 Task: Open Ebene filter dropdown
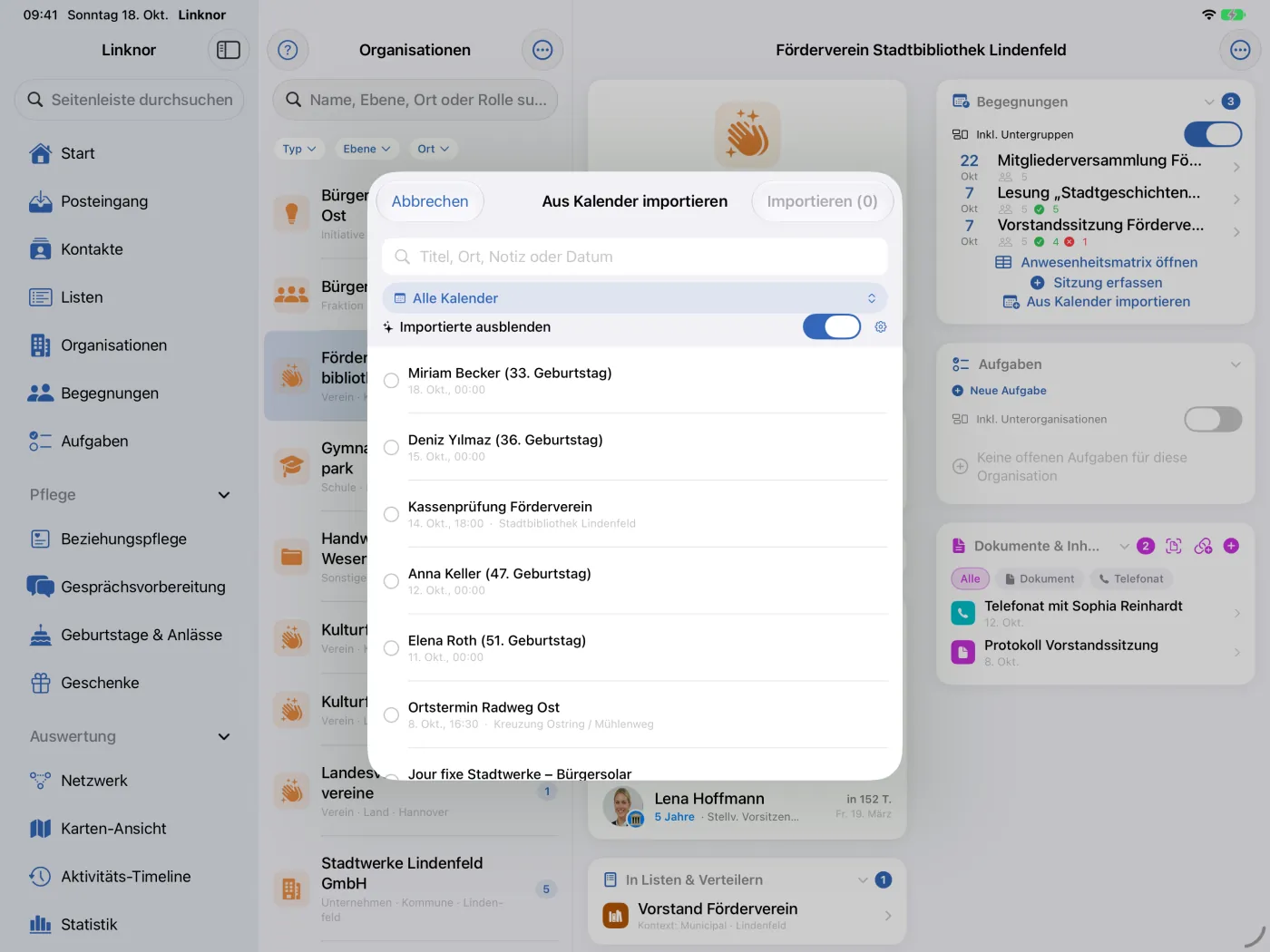click(x=366, y=149)
